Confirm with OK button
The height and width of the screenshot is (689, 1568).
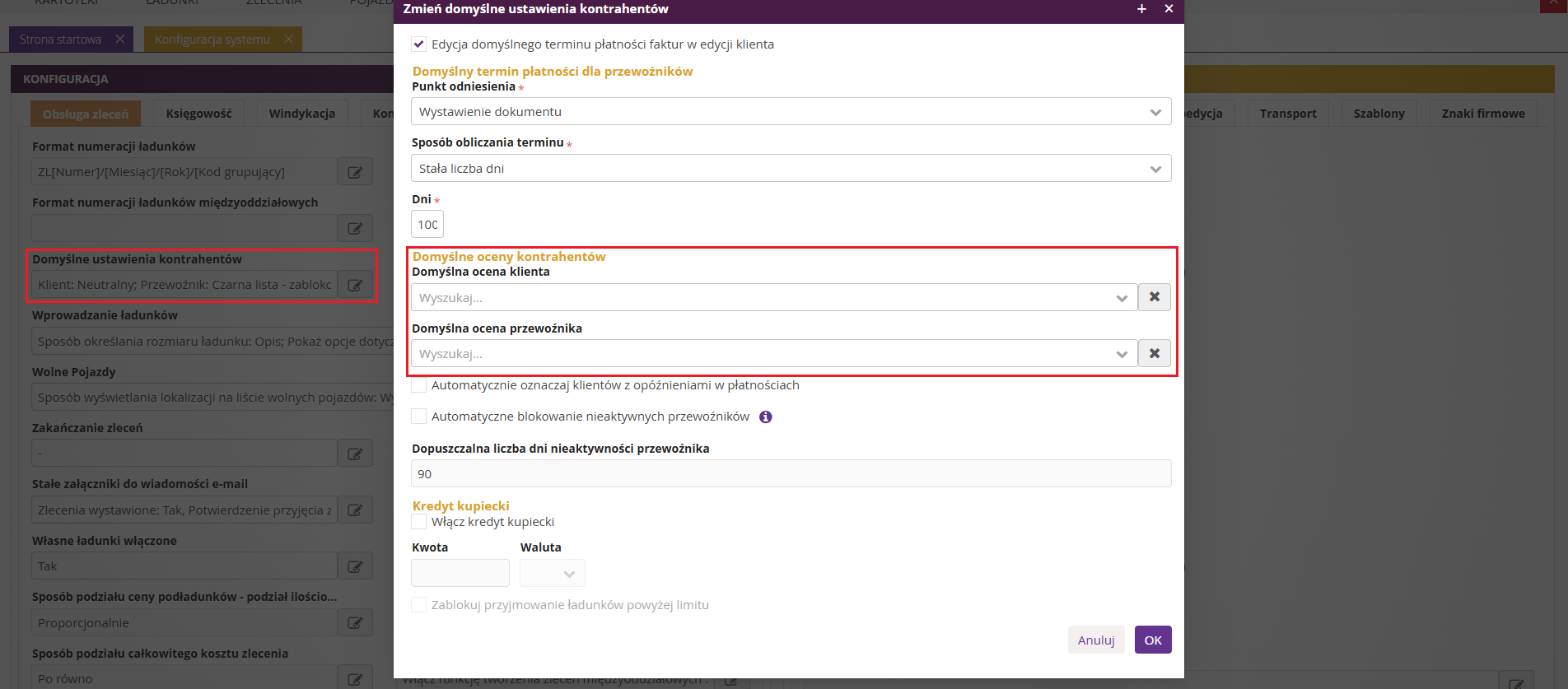pyautogui.click(x=1153, y=640)
